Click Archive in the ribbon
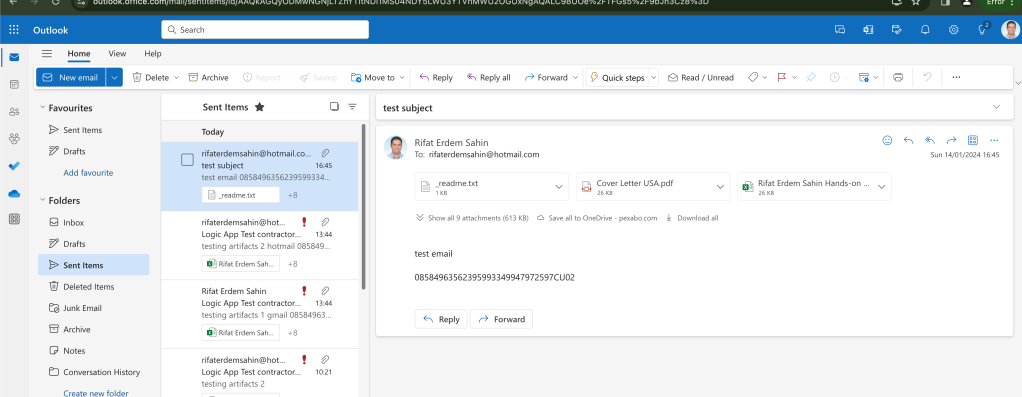1022x397 pixels. [209, 78]
